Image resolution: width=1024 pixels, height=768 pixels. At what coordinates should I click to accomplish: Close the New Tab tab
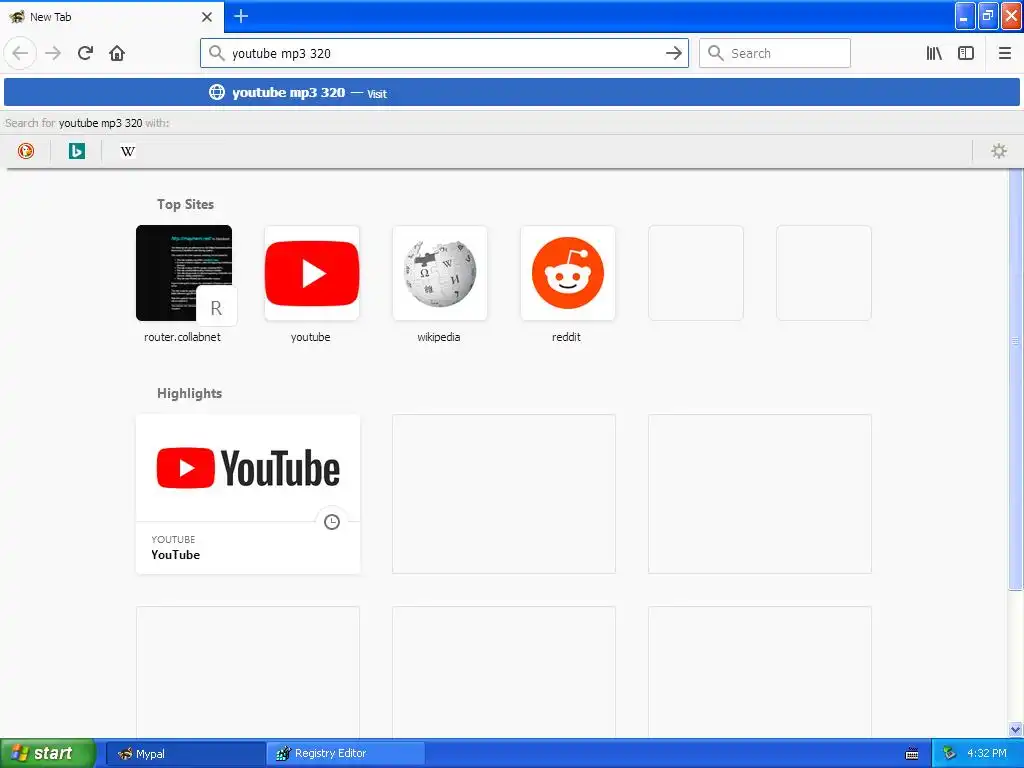[207, 17]
